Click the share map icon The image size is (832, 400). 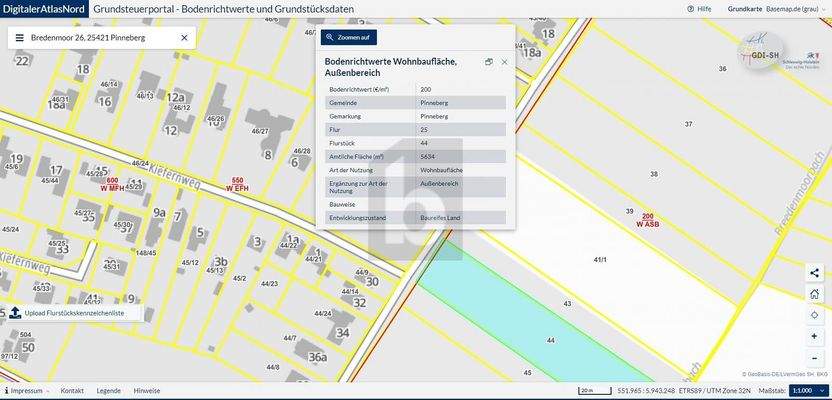pos(815,272)
